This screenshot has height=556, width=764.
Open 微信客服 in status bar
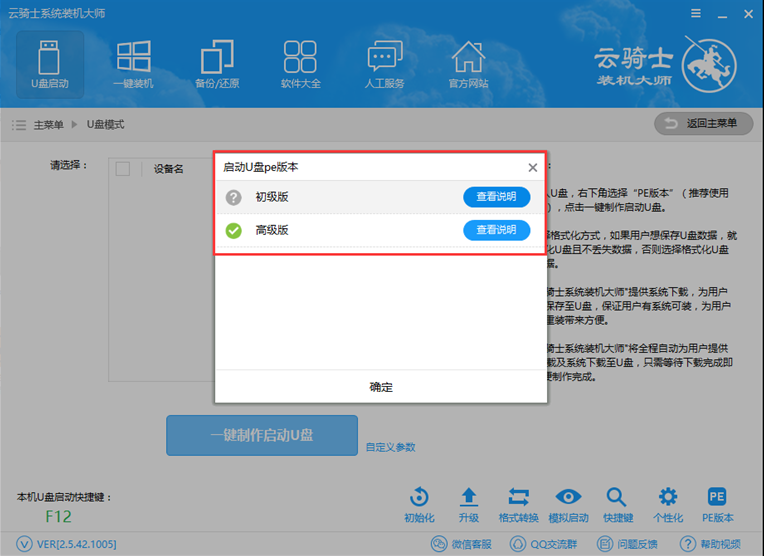pos(461,544)
